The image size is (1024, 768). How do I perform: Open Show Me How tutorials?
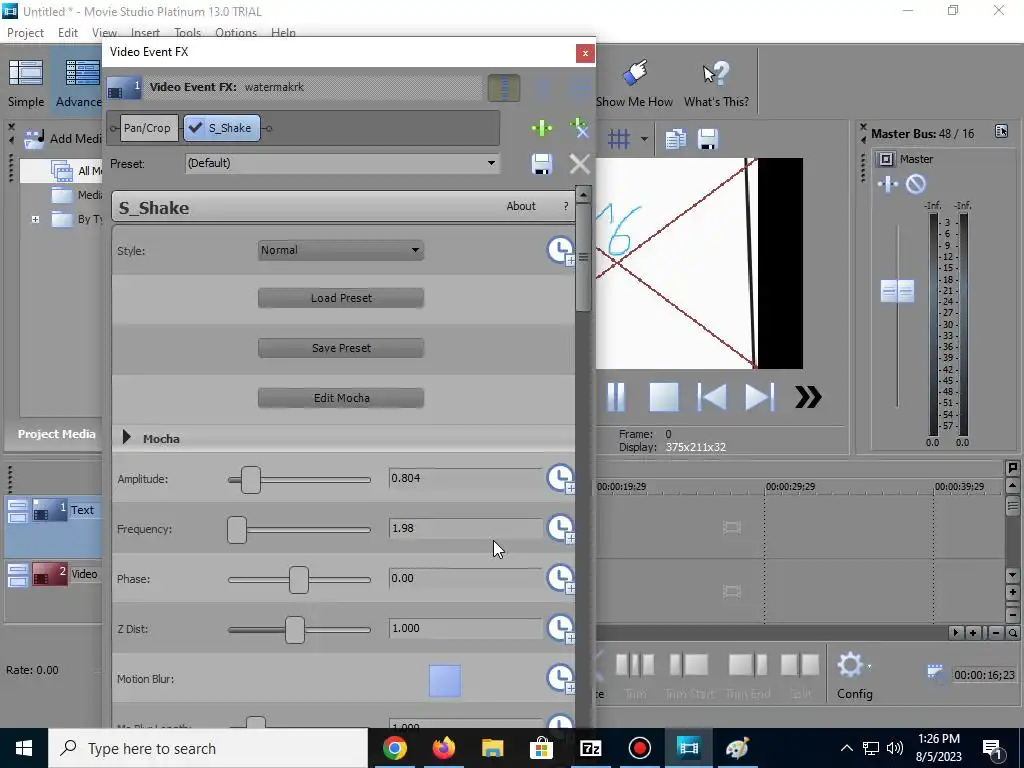coord(634,84)
